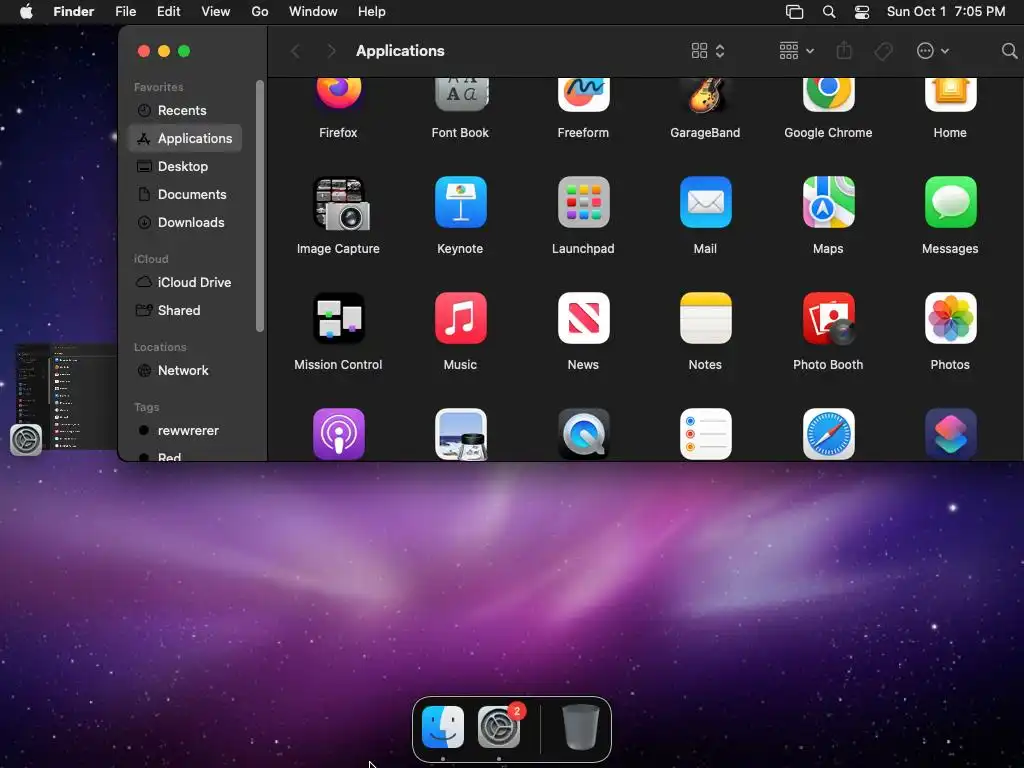Open the Finder menu
The height and width of the screenshot is (768, 1024).
[74, 12]
